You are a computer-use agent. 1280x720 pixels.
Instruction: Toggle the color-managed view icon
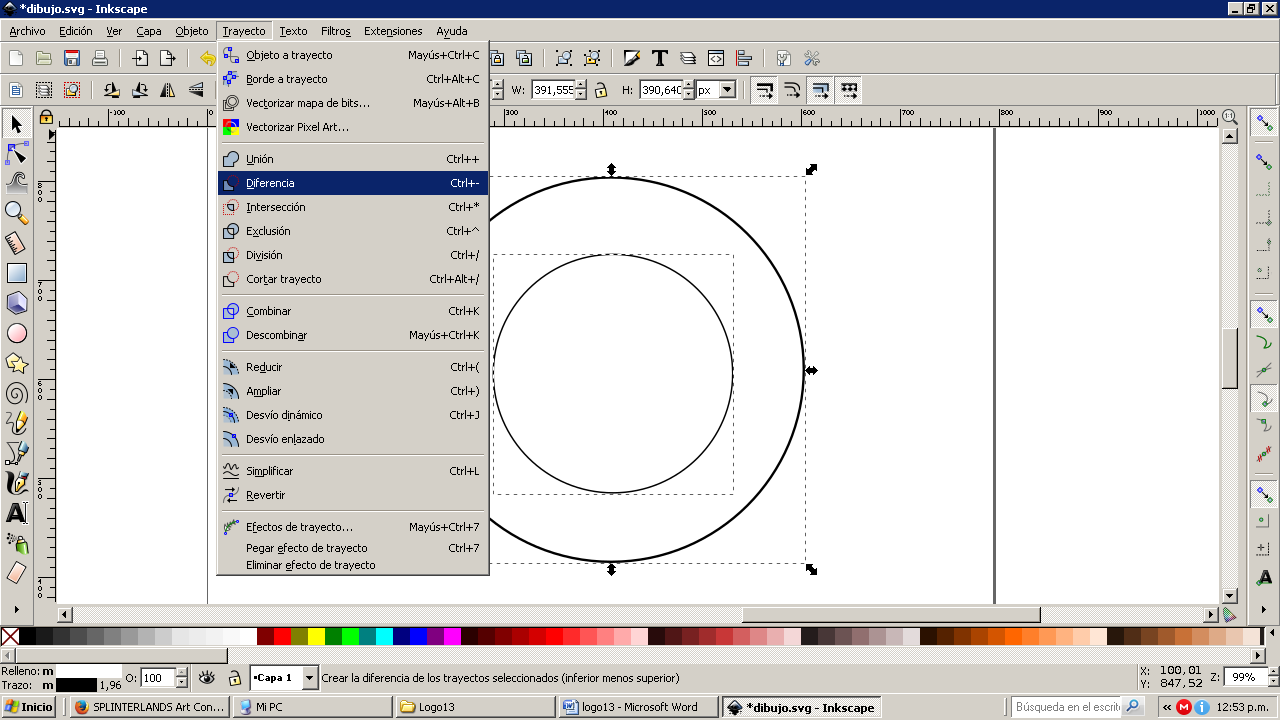pos(1229,615)
